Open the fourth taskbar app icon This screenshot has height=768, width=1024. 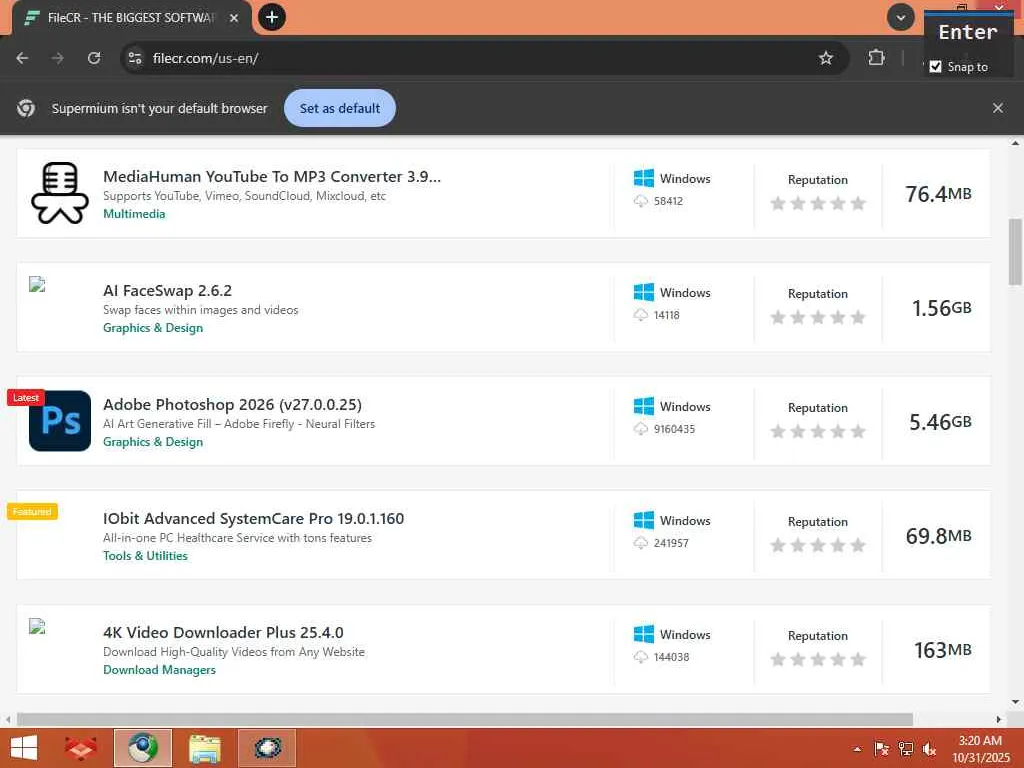267,748
